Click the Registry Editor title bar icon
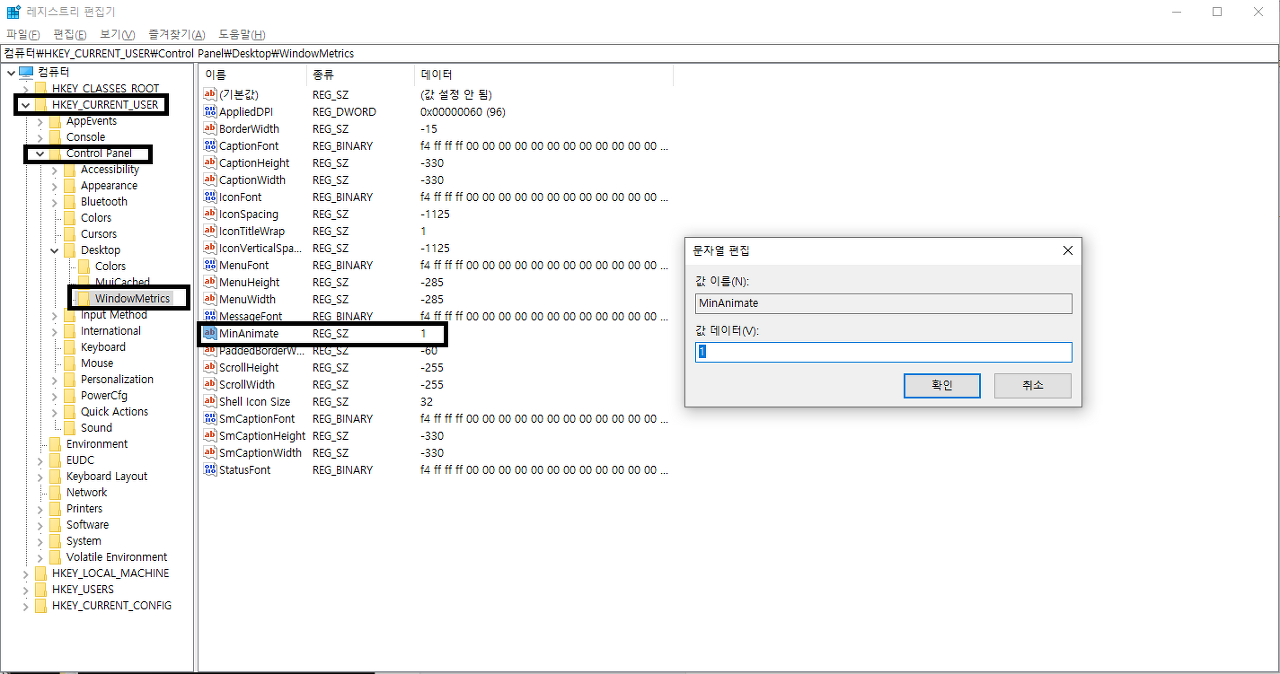 click(x=13, y=12)
